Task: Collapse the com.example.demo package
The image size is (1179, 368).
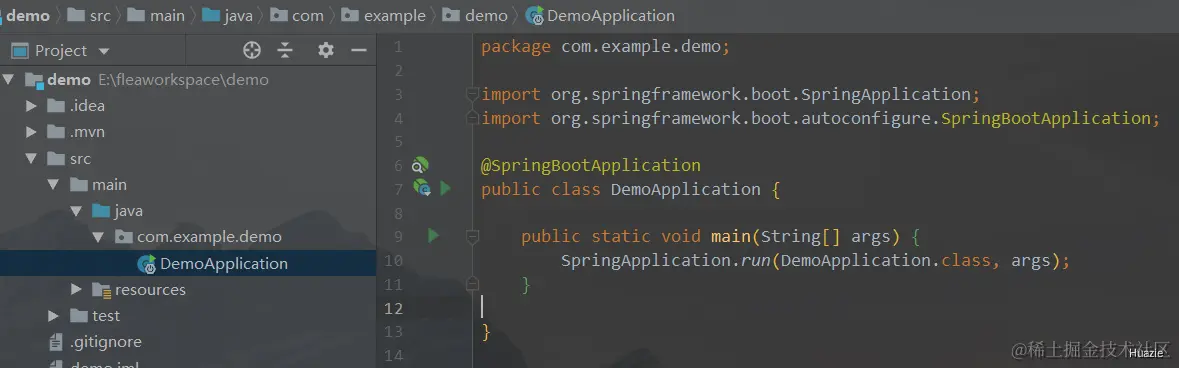Action: click(x=99, y=238)
